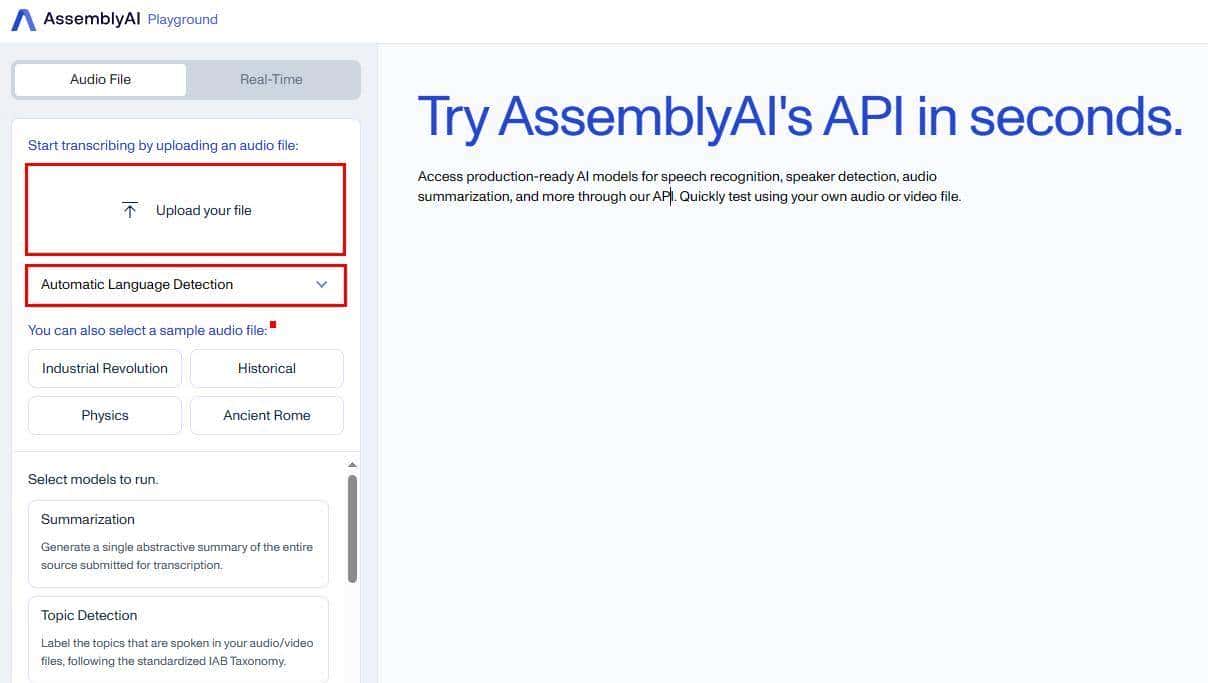The image size is (1208, 683).
Task: Click 'Start transcribing by uploading an audio file:' label
Action: (x=163, y=145)
